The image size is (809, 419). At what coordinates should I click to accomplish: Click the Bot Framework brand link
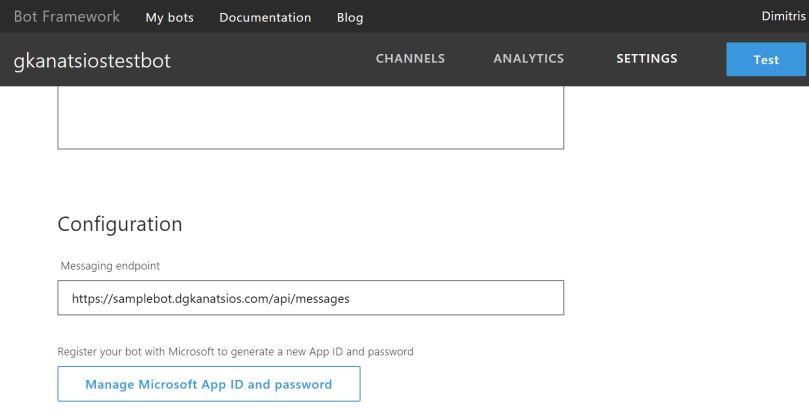coord(67,17)
